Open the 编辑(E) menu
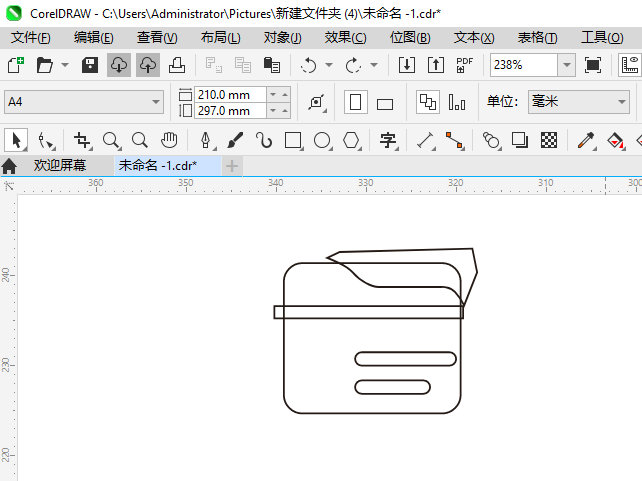 [93, 38]
